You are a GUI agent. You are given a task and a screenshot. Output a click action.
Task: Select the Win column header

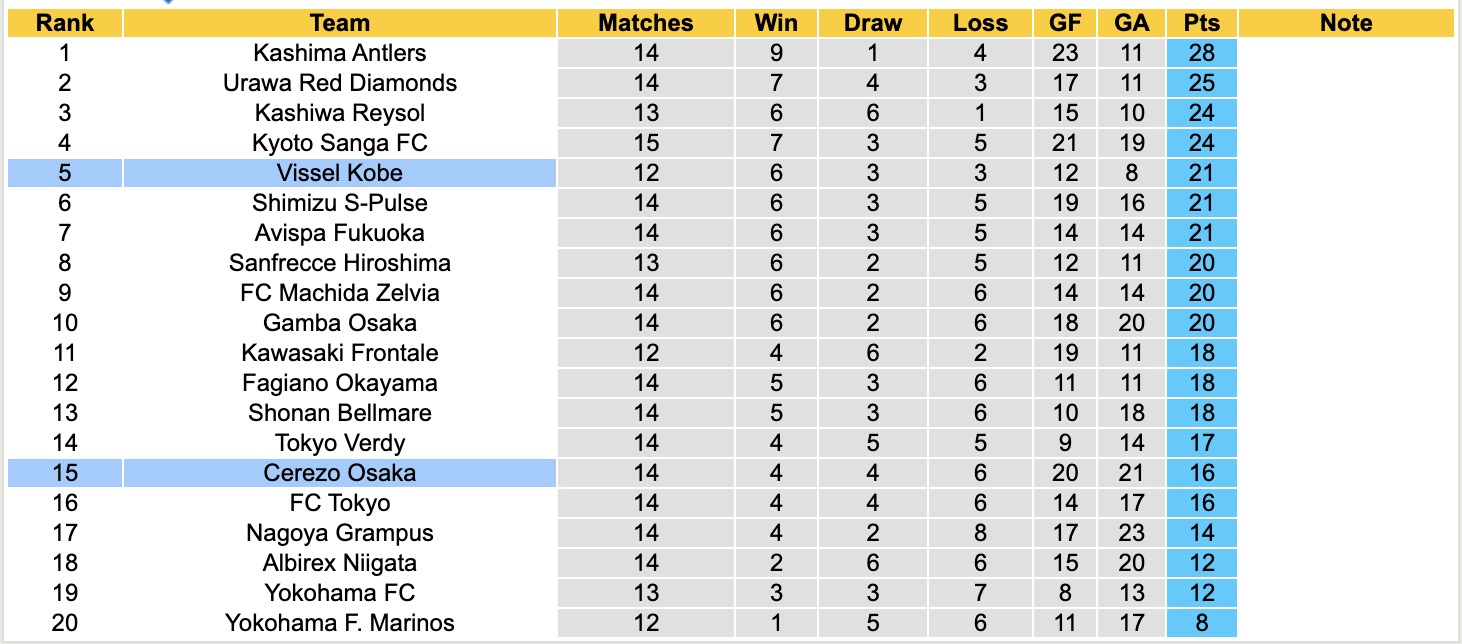(x=776, y=23)
